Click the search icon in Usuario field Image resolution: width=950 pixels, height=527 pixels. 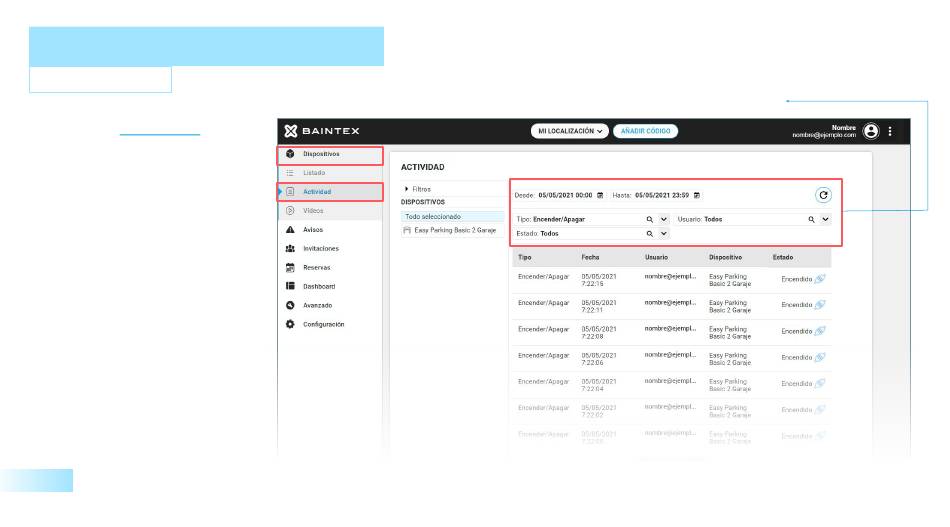pos(811,218)
